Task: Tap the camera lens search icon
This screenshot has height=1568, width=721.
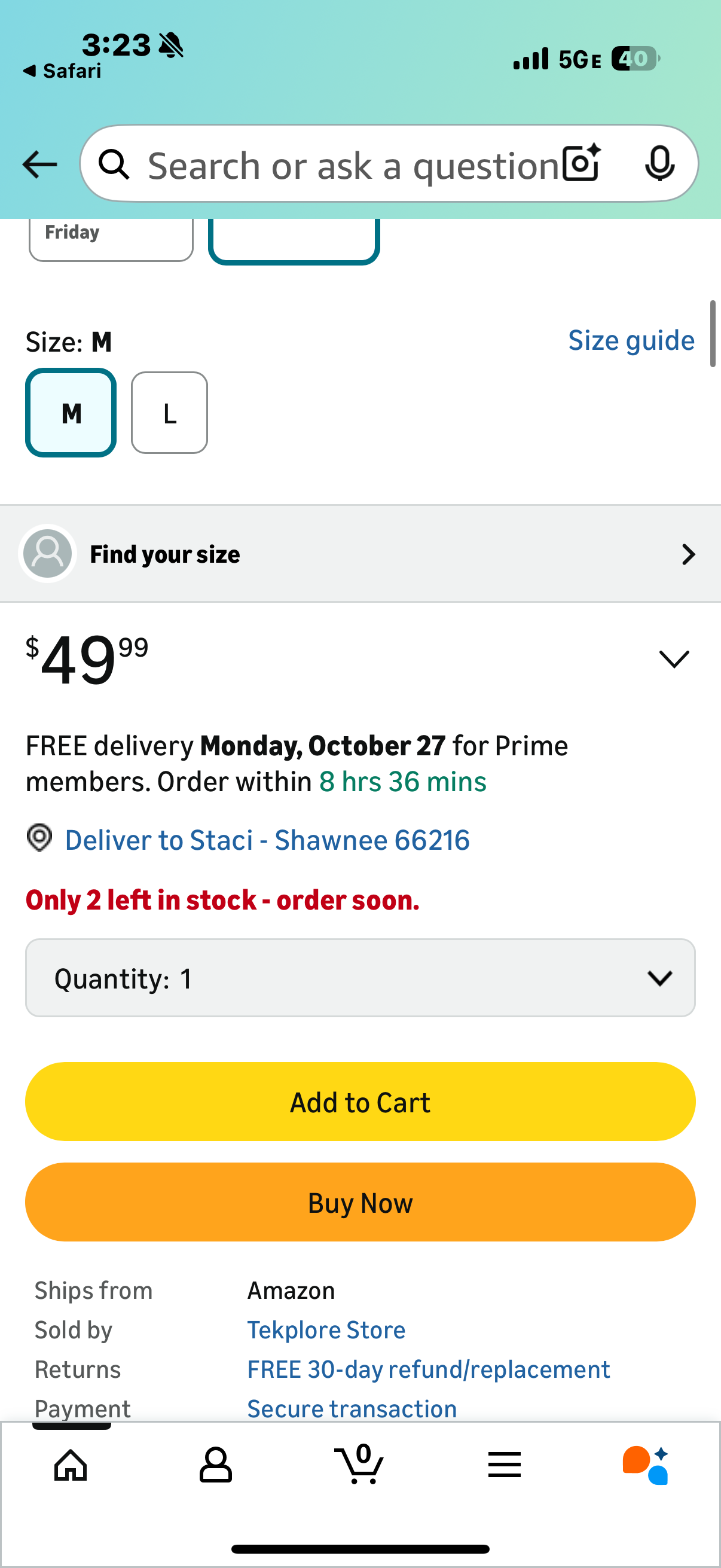Action: point(581,163)
